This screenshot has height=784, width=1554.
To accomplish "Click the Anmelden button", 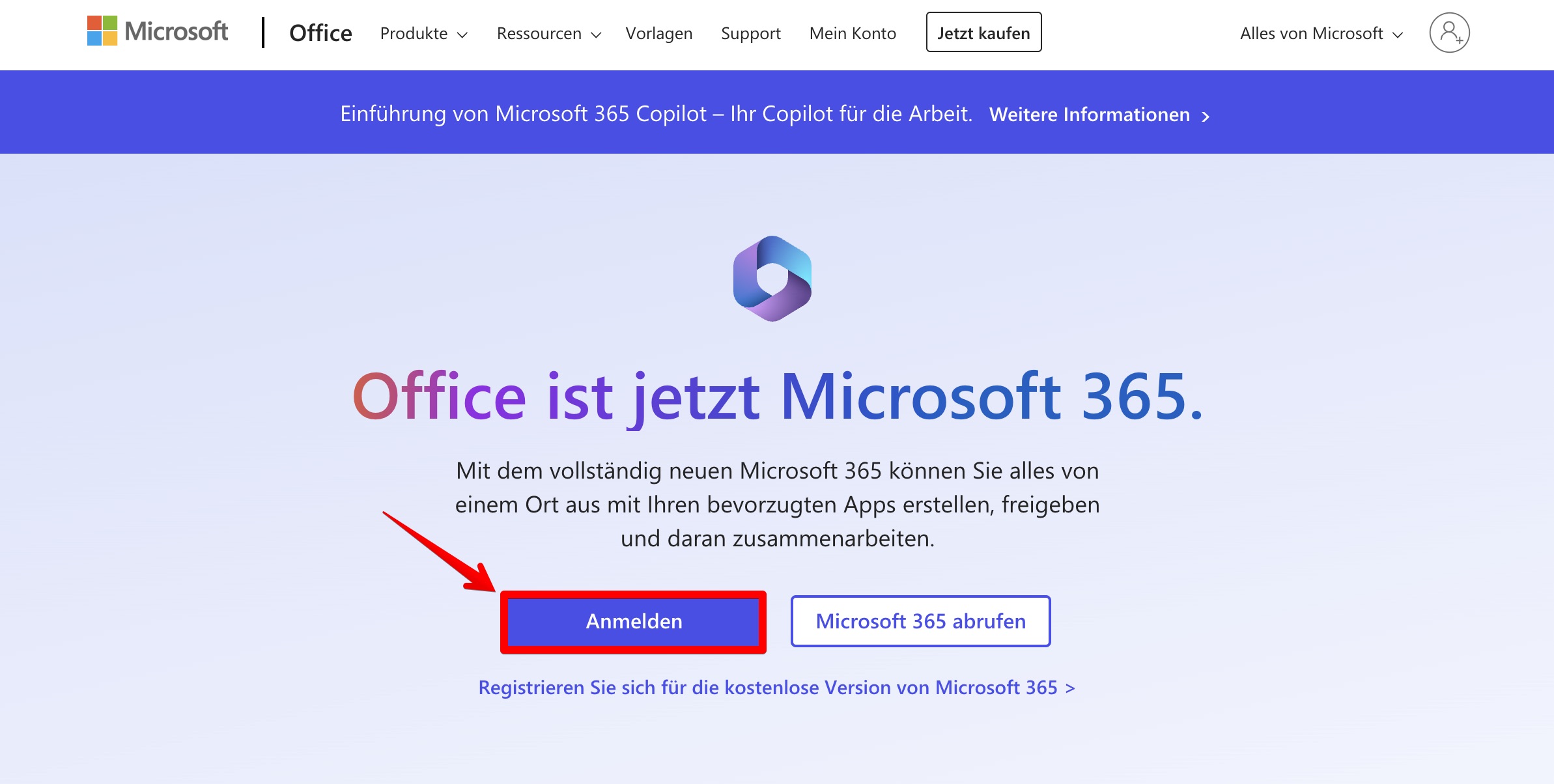I will pos(634,621).
